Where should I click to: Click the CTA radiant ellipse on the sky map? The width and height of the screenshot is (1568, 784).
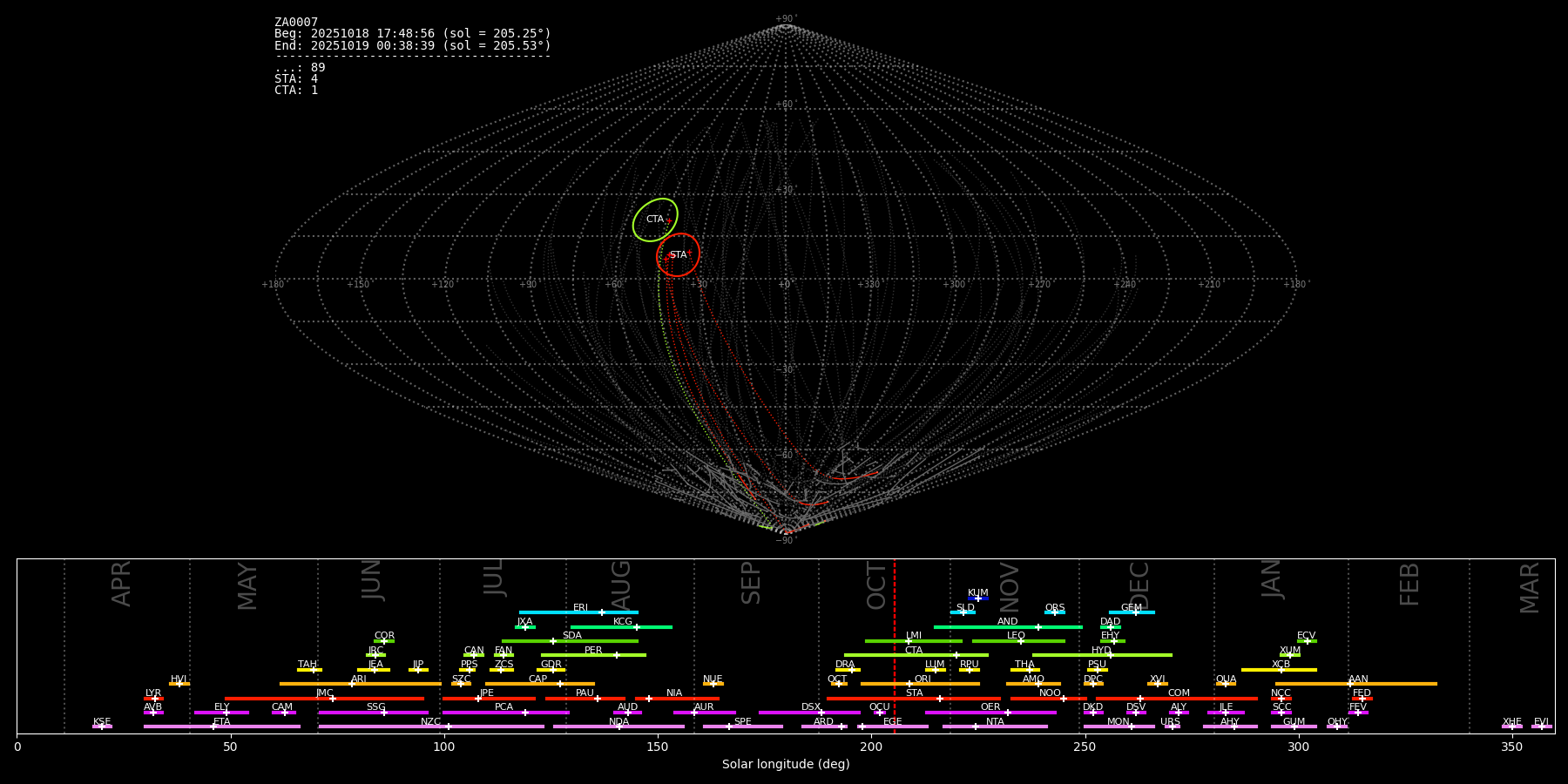click(x=655, y=220)
